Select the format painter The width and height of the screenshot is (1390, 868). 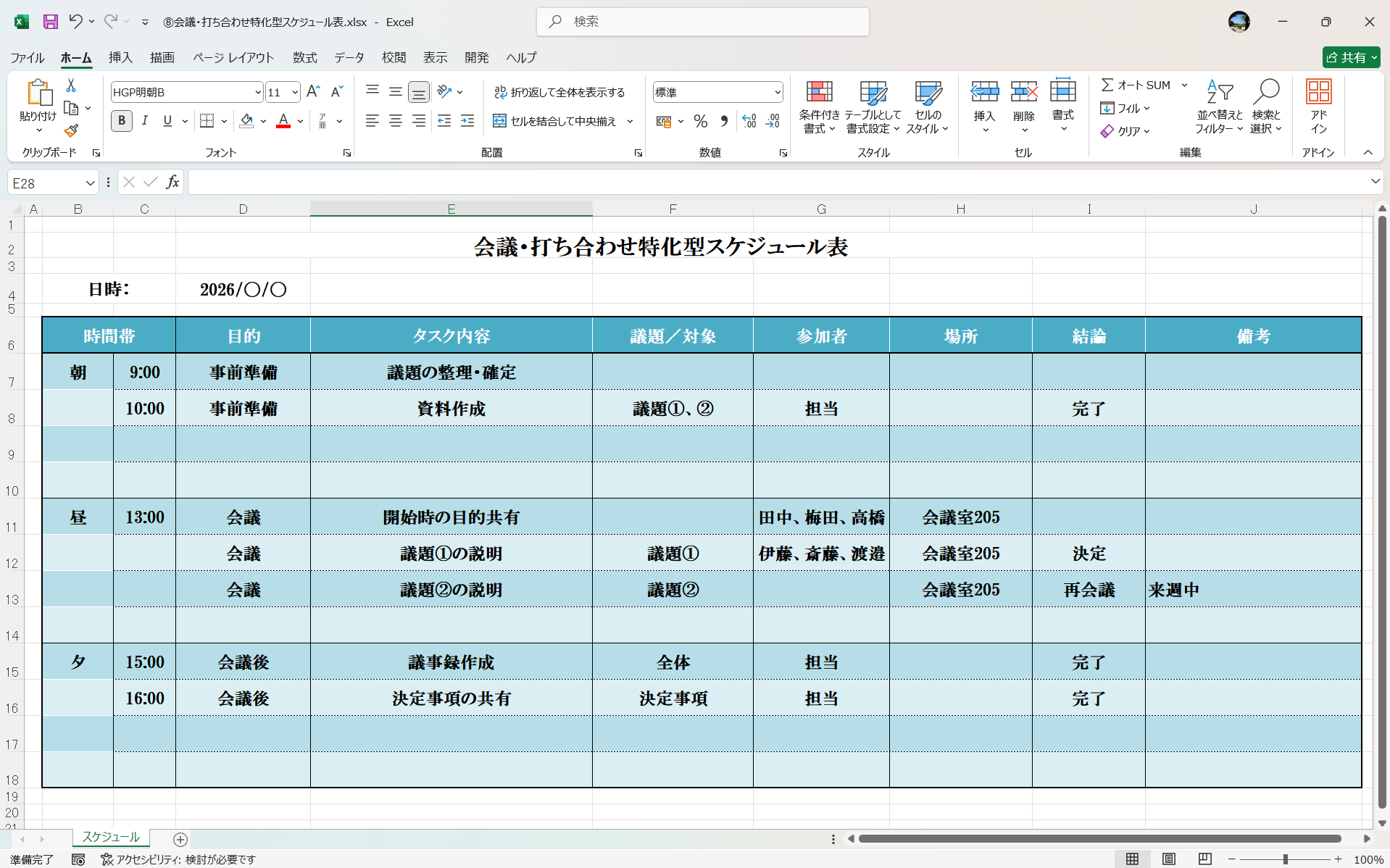(70, 130)
